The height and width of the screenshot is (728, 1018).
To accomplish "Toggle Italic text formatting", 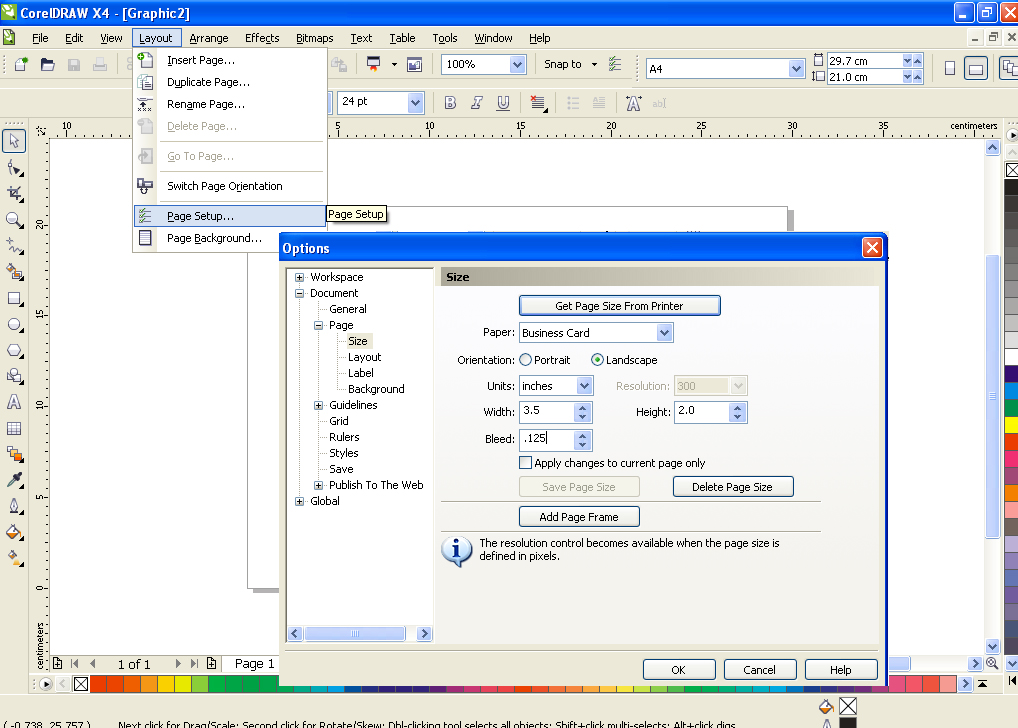I will [x=477, y=103].
